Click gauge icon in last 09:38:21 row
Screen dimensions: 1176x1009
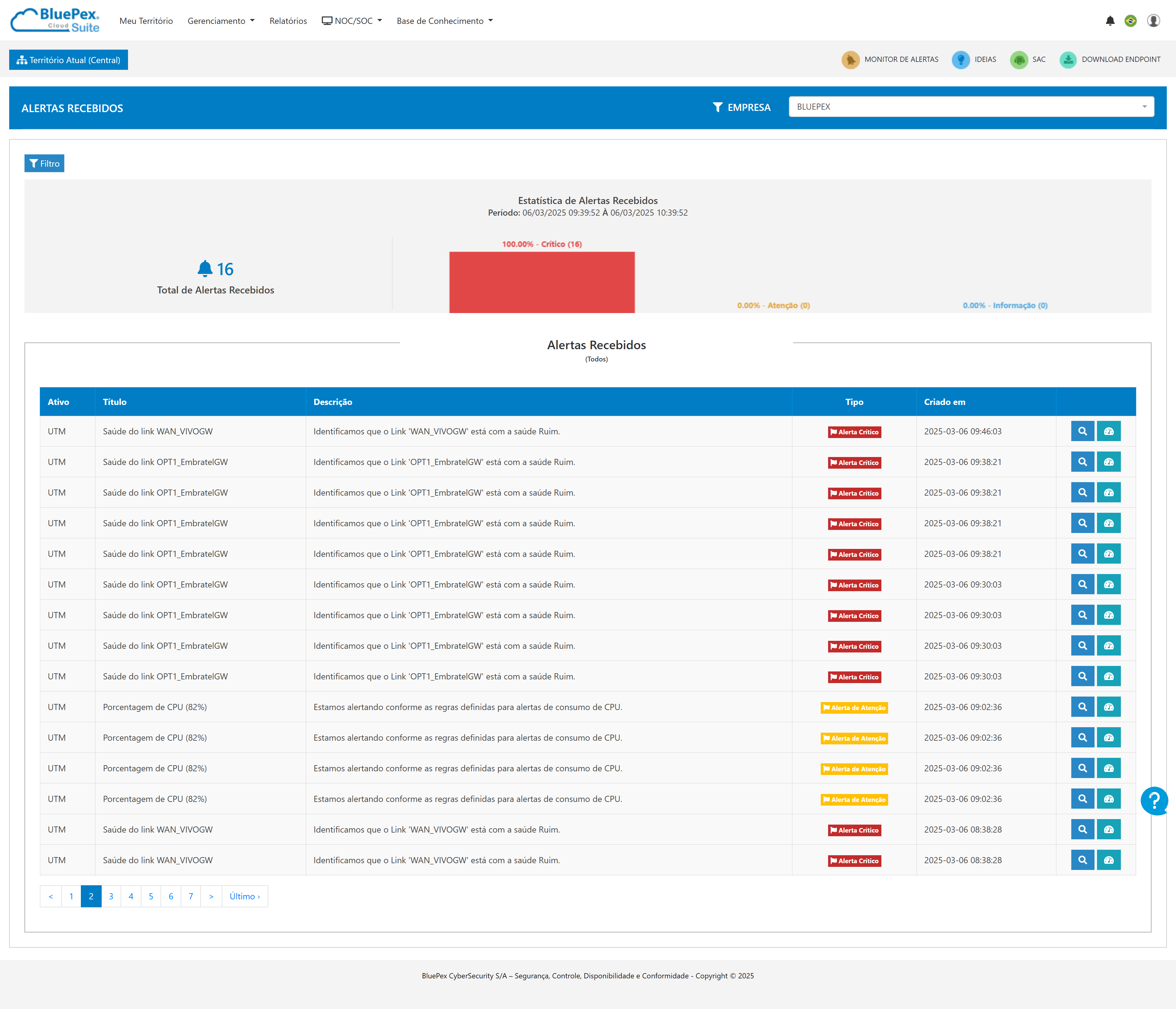tap(1108, 554)
